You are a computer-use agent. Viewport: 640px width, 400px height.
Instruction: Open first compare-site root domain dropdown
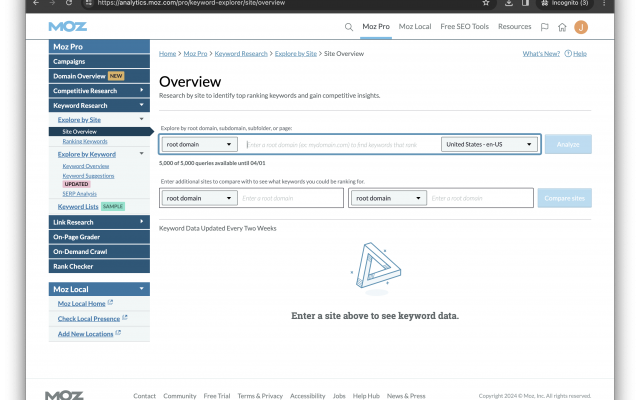(x=199, y=198)
